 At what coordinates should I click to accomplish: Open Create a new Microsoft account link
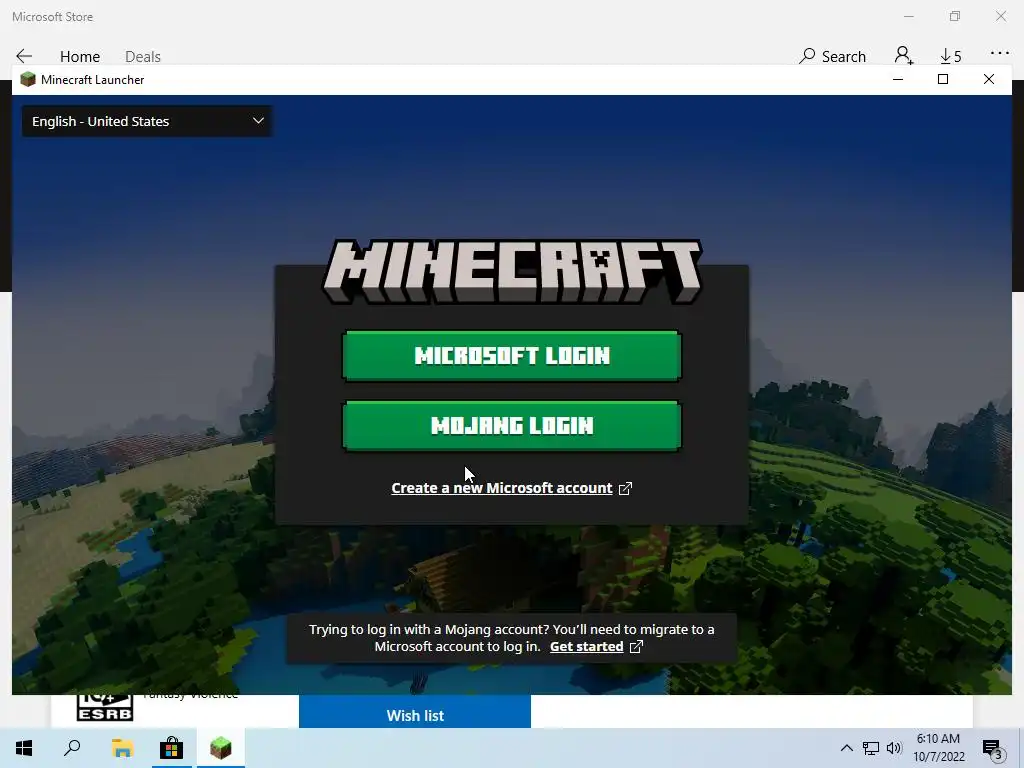[502, 488]
